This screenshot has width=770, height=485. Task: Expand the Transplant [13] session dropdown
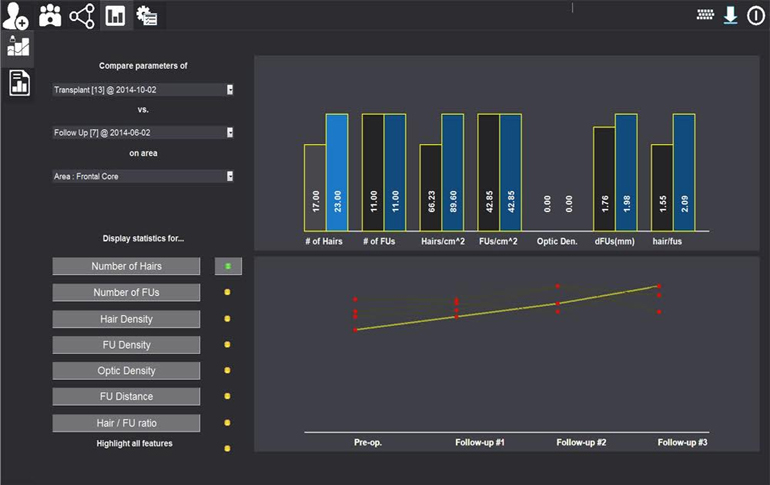click(x=230, y=89)
